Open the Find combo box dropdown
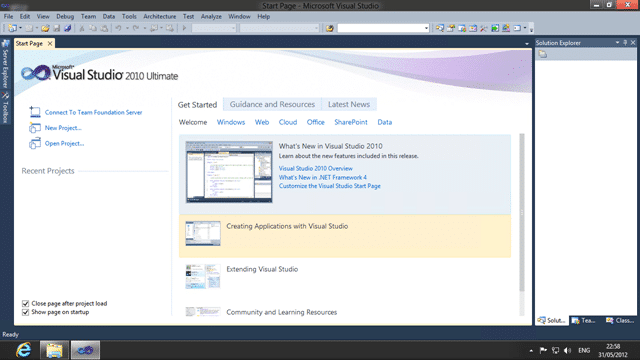Viewport: 640px width, 360px height. pos(426,28)
